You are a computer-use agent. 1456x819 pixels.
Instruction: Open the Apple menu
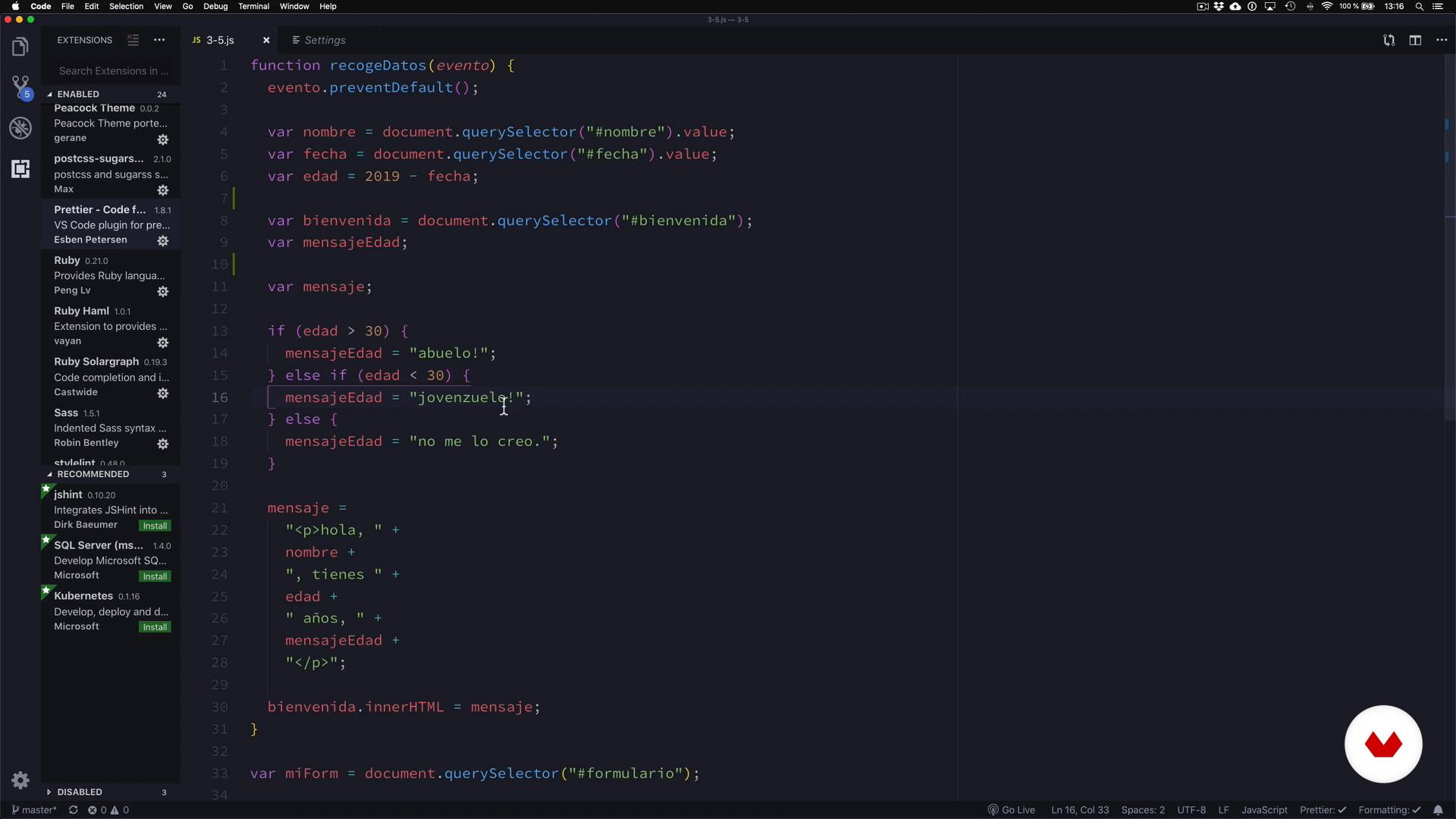[x=15, y=6]
